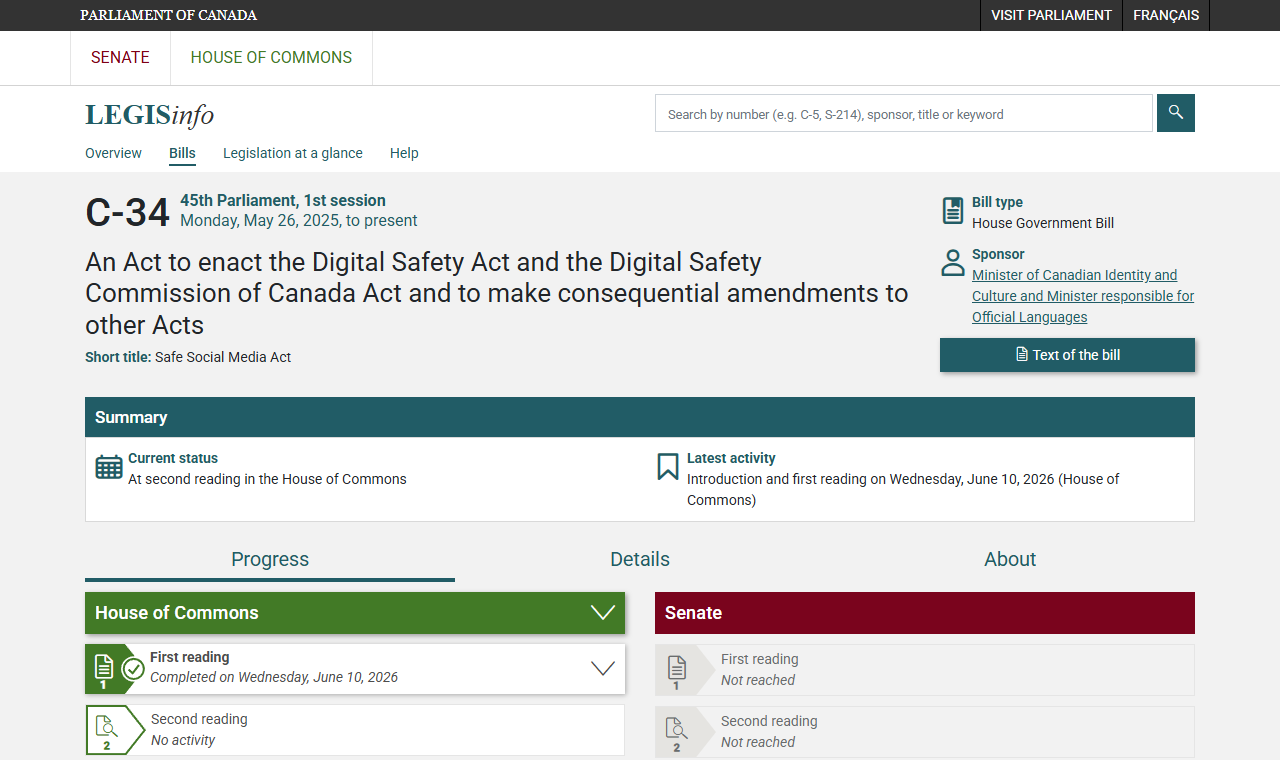Click the "Safe Social Media Act" short title

(x=223, y=357)
